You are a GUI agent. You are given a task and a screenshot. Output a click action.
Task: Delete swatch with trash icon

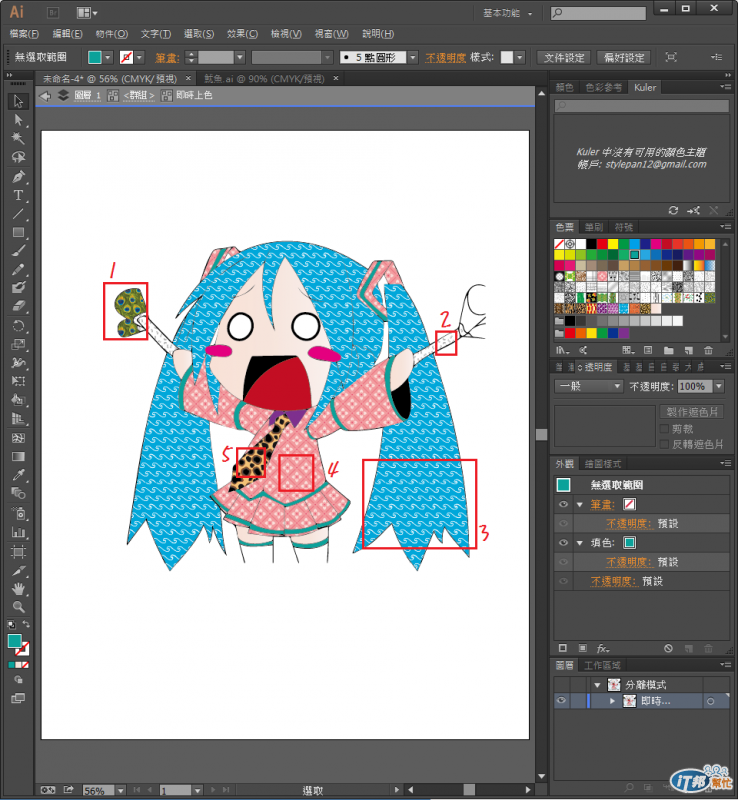[x=708, y=351]
